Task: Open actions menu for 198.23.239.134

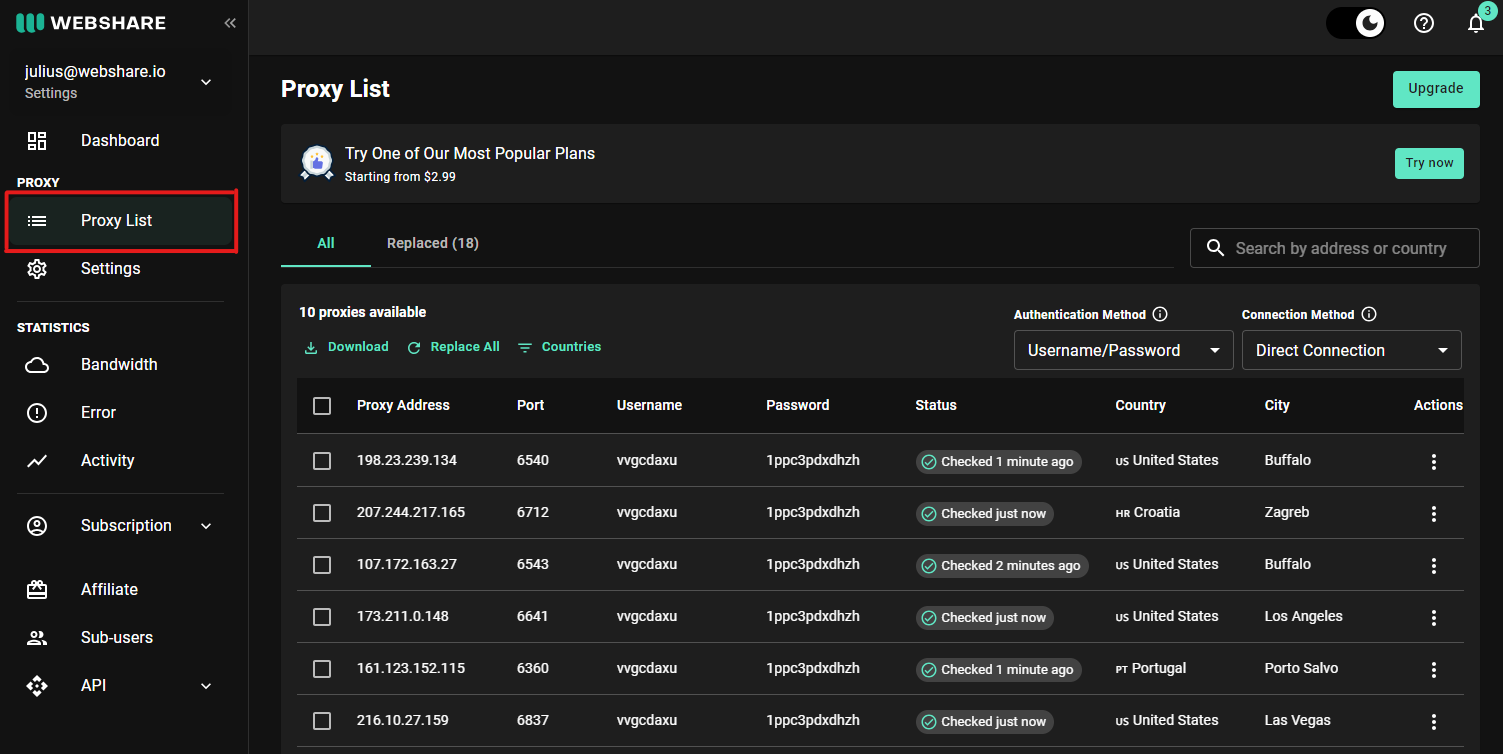Action: pyautogui.click(x=1434, y=462)
